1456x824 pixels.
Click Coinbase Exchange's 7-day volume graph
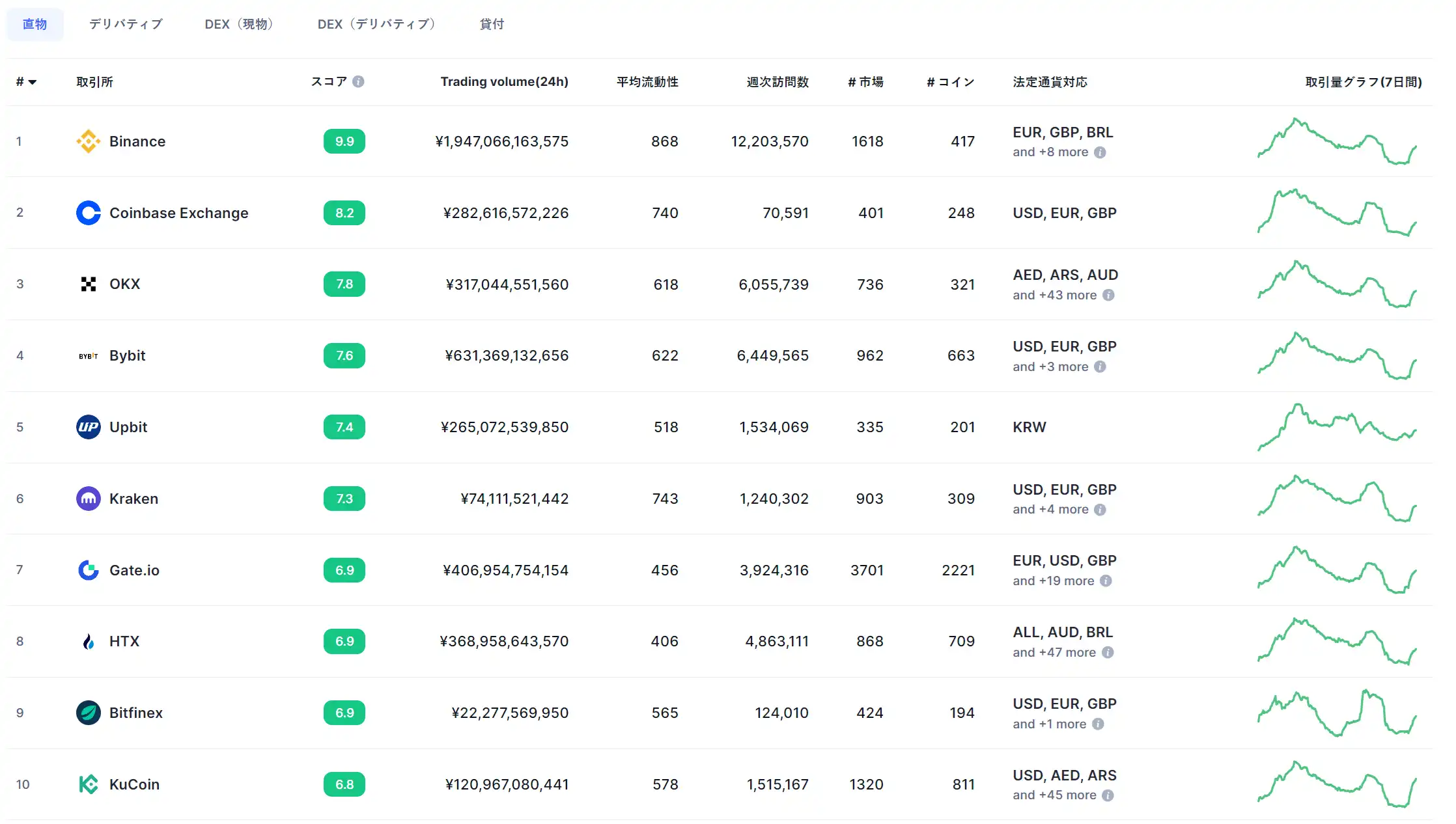pyautogui.click(x=1337, y=213)
